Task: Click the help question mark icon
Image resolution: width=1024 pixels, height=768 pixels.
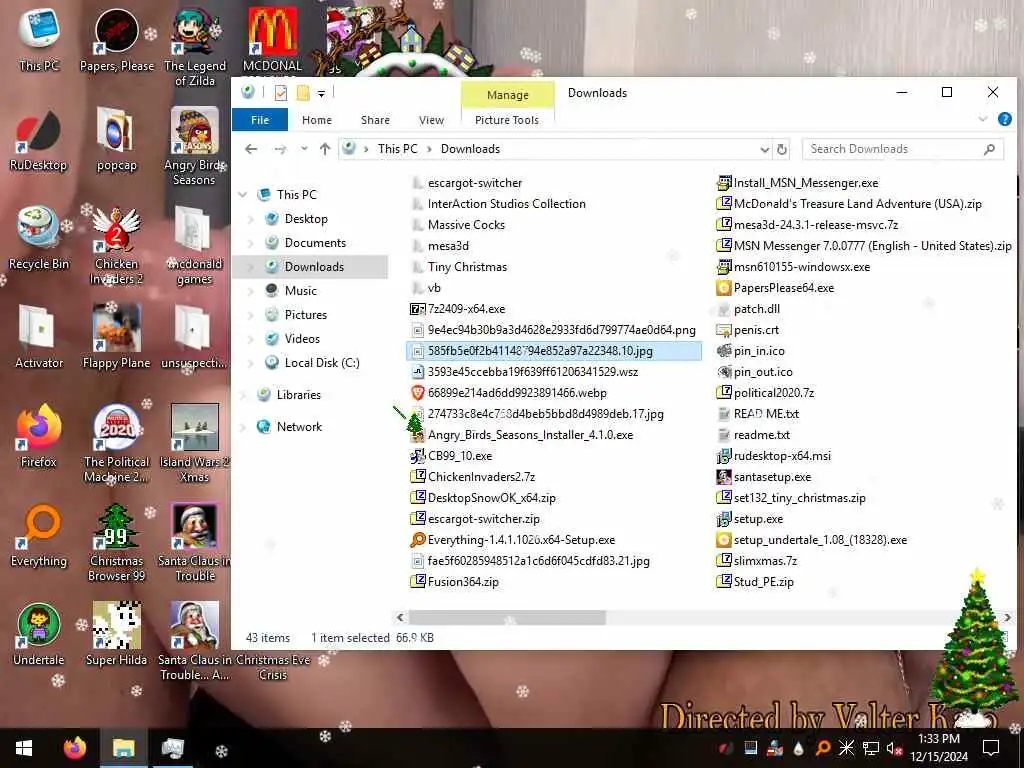Action: pyautogui.click(x=1005, y=120)
